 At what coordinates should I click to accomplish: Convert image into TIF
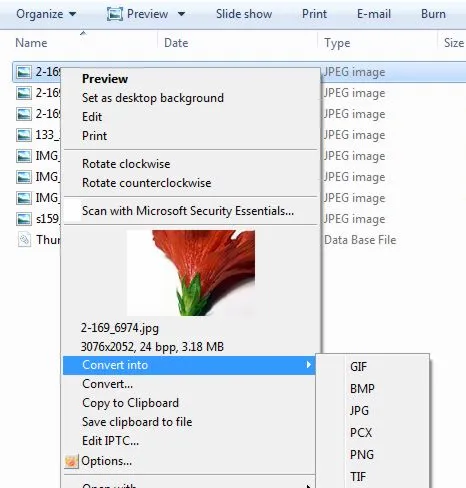pyautogui.click(x=358, y=477)
